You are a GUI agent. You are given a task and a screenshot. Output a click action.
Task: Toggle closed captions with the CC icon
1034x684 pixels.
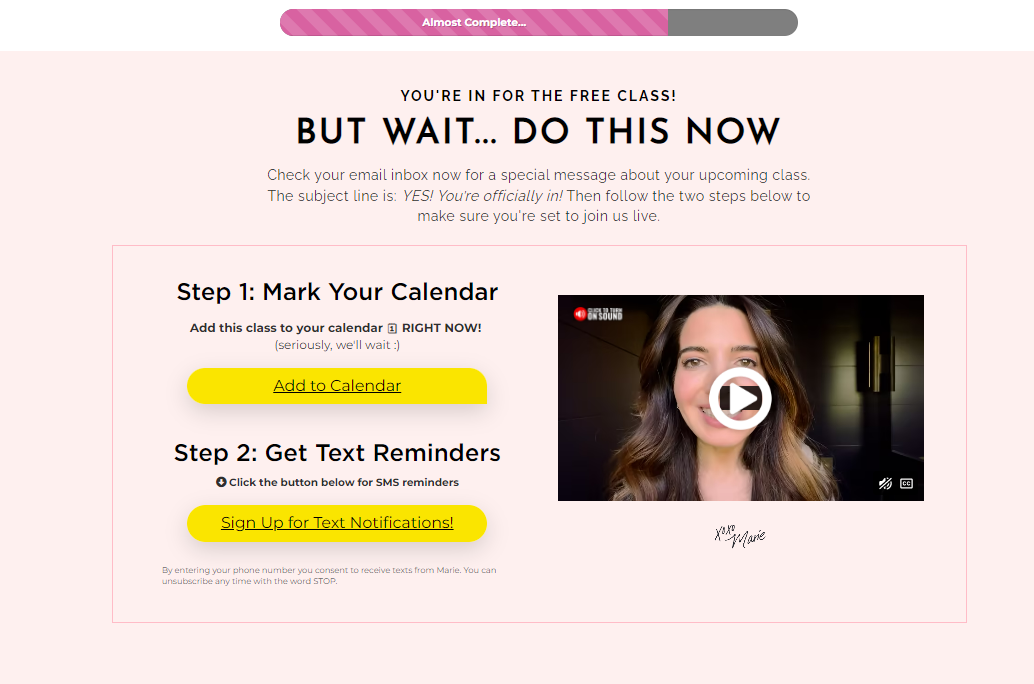pos(907,483)
